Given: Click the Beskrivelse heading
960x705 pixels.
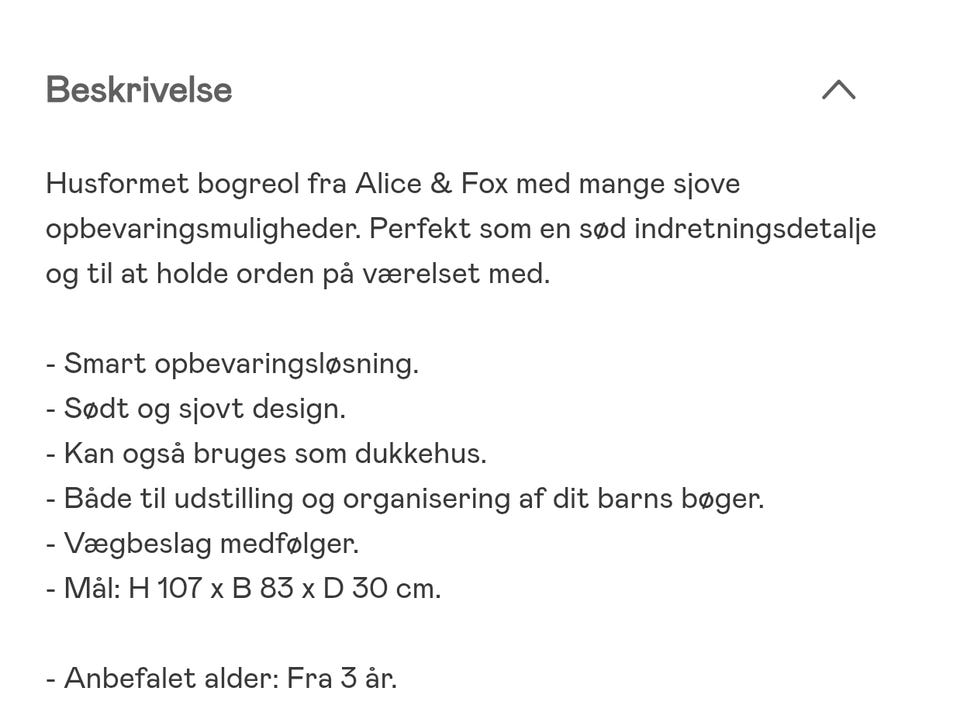Looking at the screenshot, I should tap(139, 90).
